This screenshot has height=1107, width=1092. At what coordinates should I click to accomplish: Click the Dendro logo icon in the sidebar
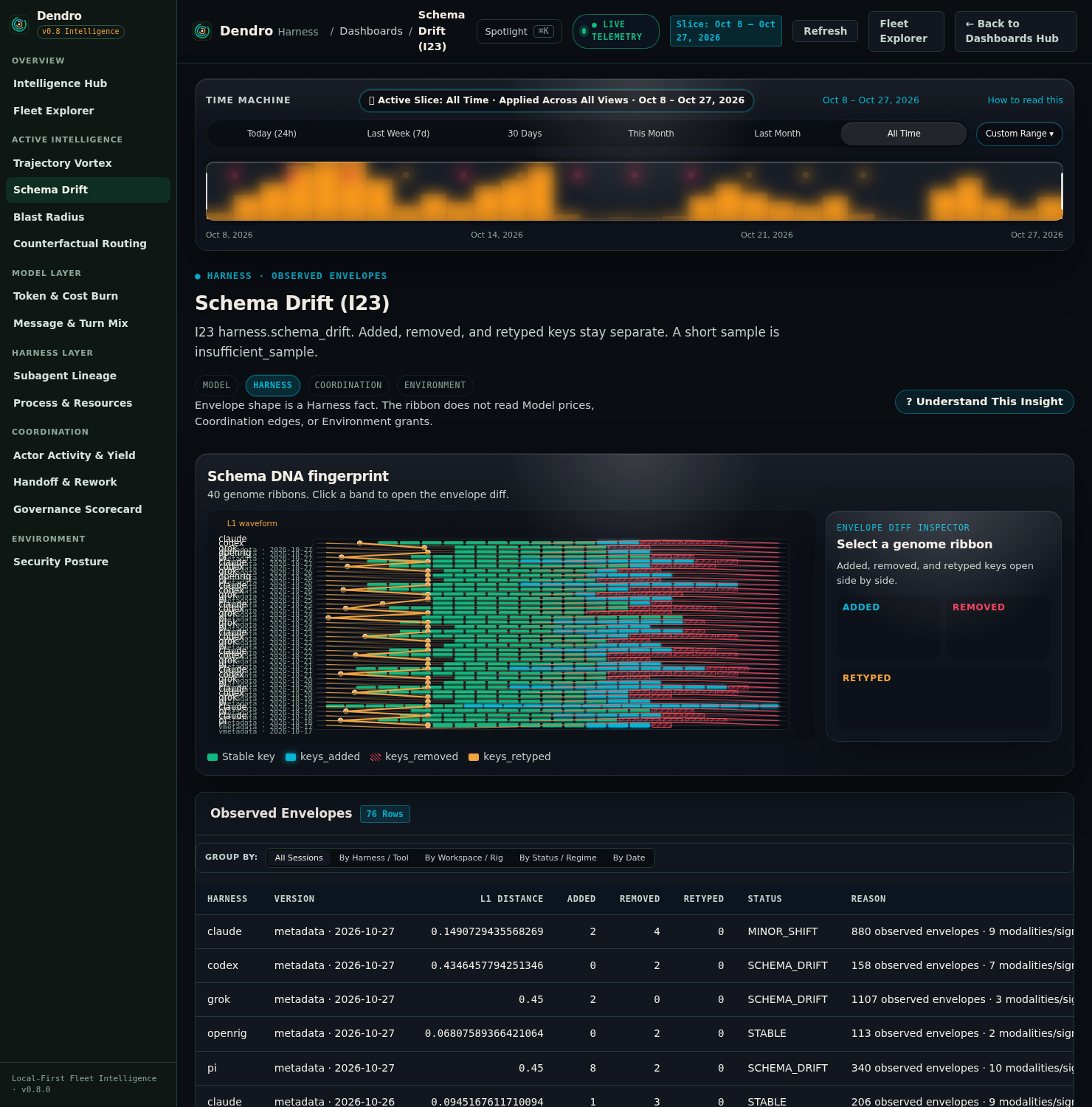tap(19, 24)
